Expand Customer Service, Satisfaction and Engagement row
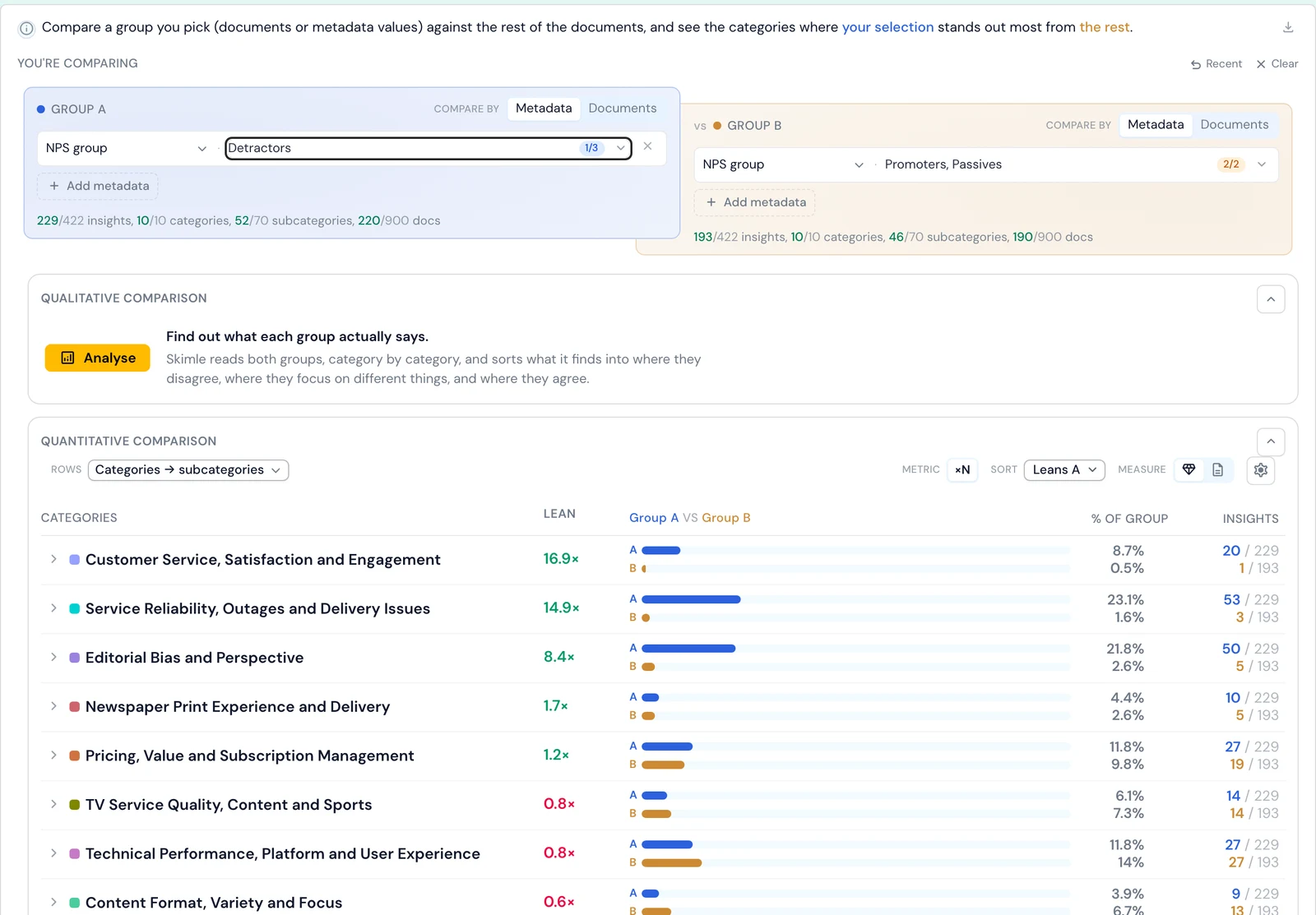The height and width of the screenshot is (915, 1316). point(53,559)
